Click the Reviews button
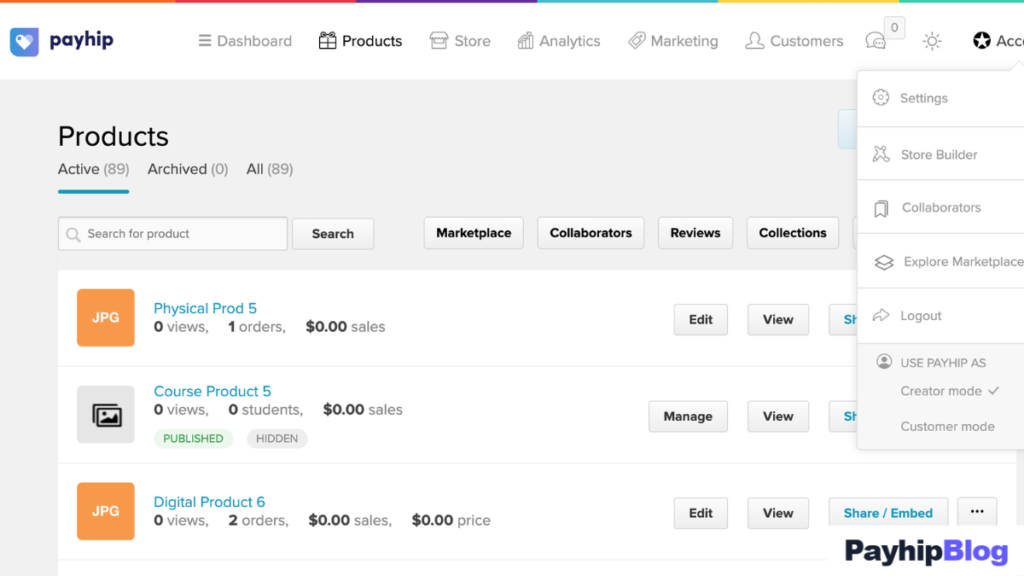The width and height of the screenshot is (1024, 576). [695, 233]
